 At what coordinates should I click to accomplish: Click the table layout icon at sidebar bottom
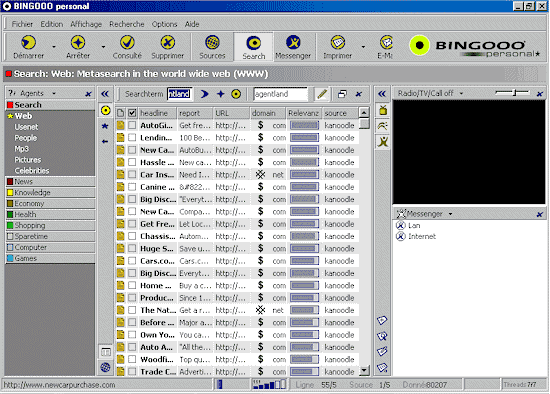pyautogui.click(x=106, y=352)
